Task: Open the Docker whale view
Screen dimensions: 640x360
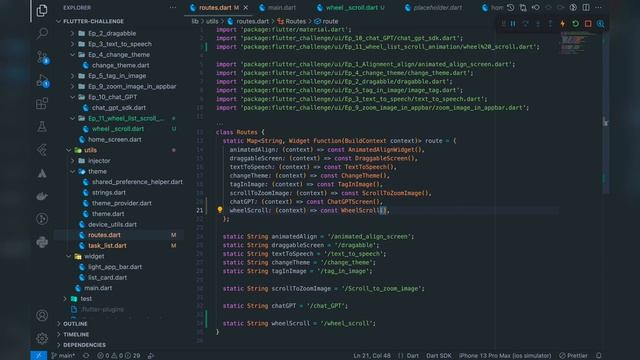Action: pos(42,196)
